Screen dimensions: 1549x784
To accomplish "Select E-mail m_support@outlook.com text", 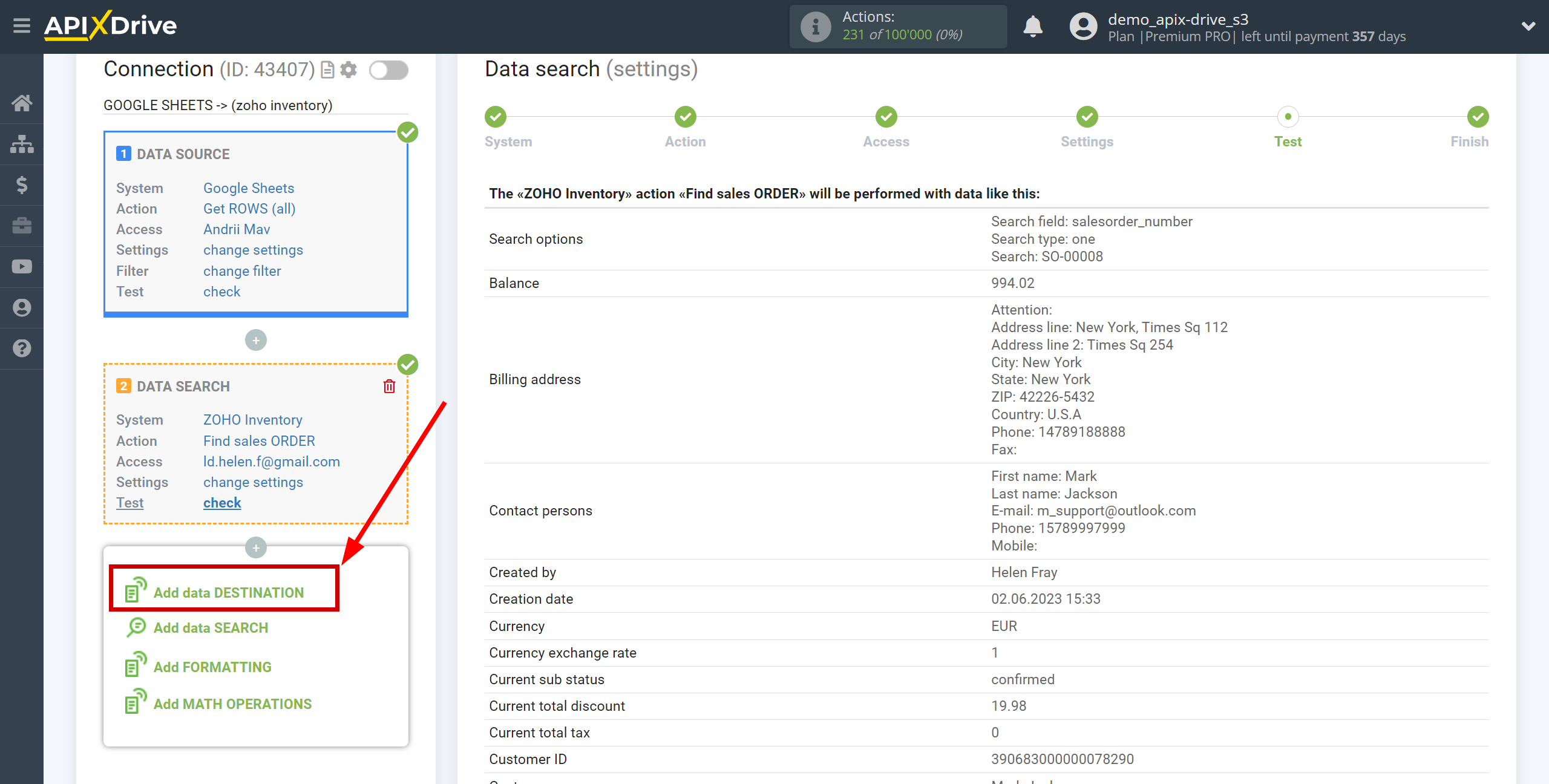I will [x=1093, y=511].
